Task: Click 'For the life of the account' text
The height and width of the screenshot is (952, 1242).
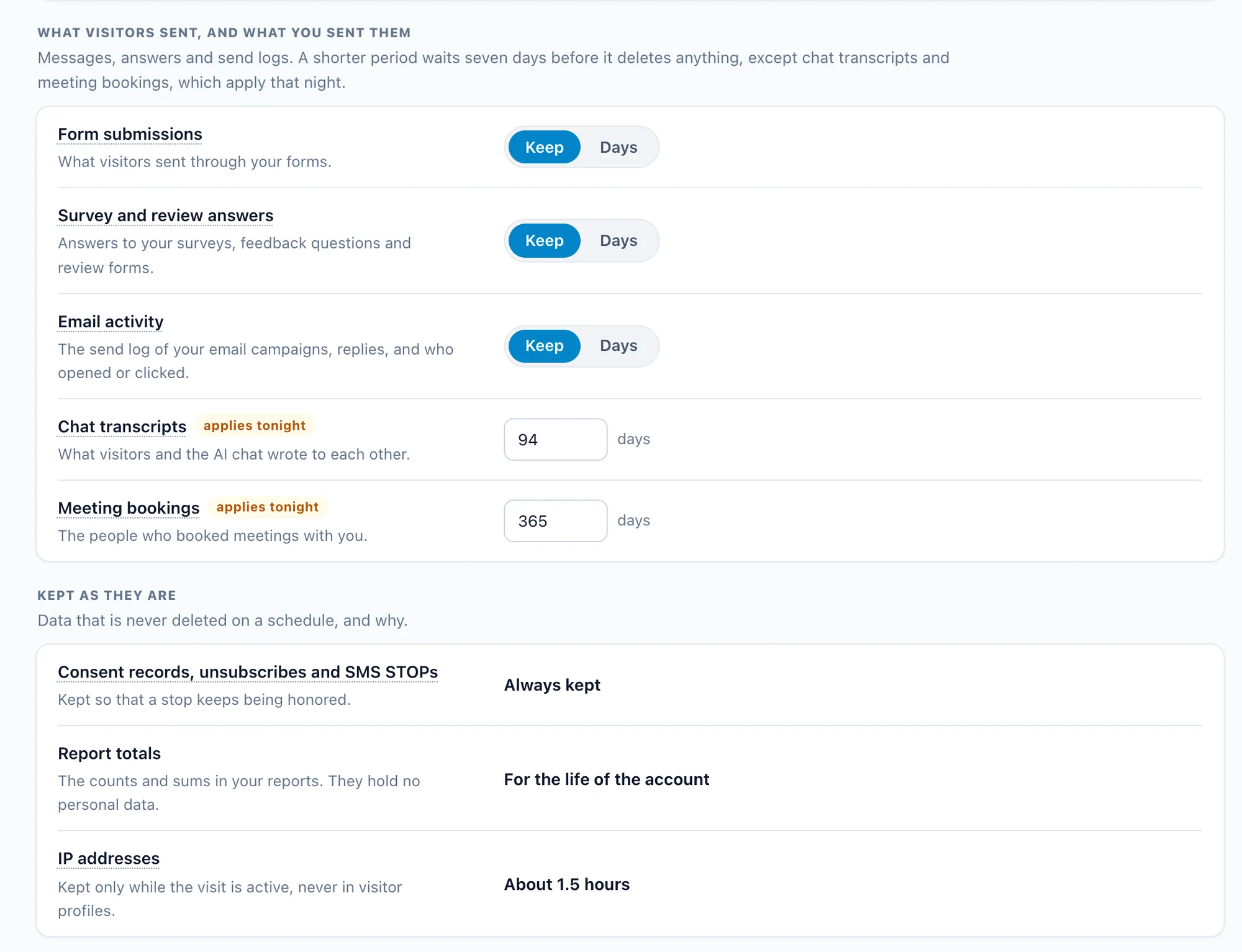Action: pos(606,779)
